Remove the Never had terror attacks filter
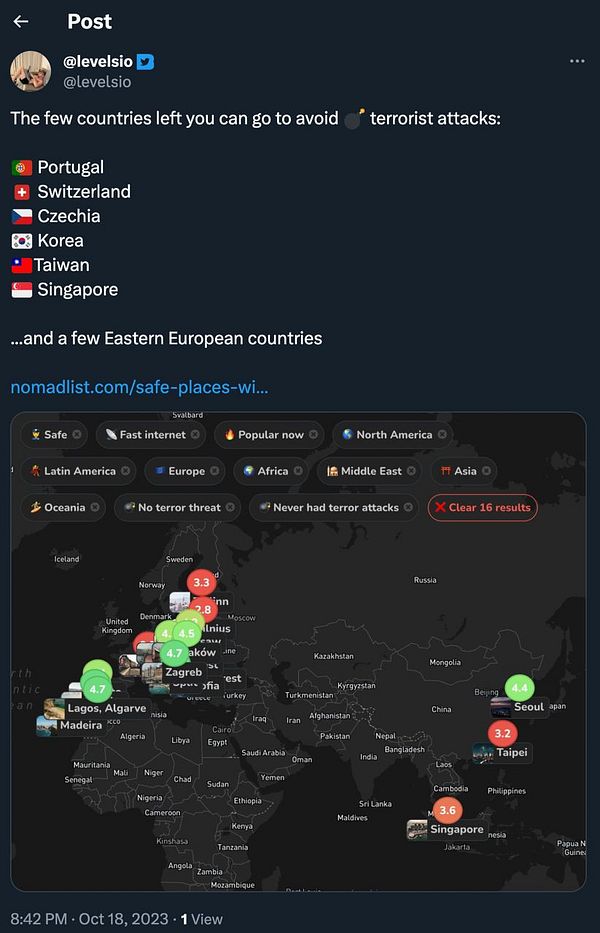Viewport: 600px width, 933px height. point(409,507)
